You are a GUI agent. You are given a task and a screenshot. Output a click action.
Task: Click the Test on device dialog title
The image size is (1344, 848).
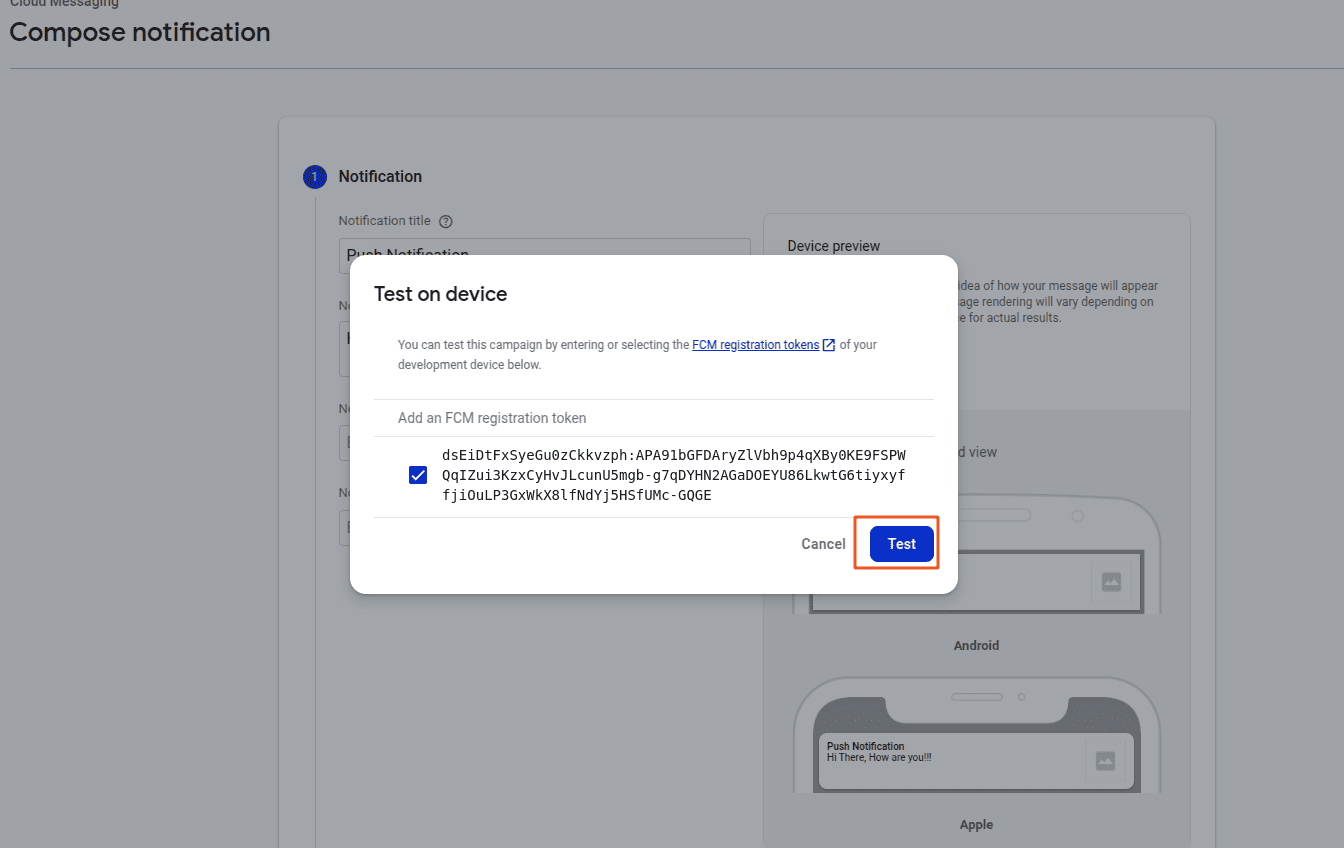pyautogui.click(x=440, y=294)
